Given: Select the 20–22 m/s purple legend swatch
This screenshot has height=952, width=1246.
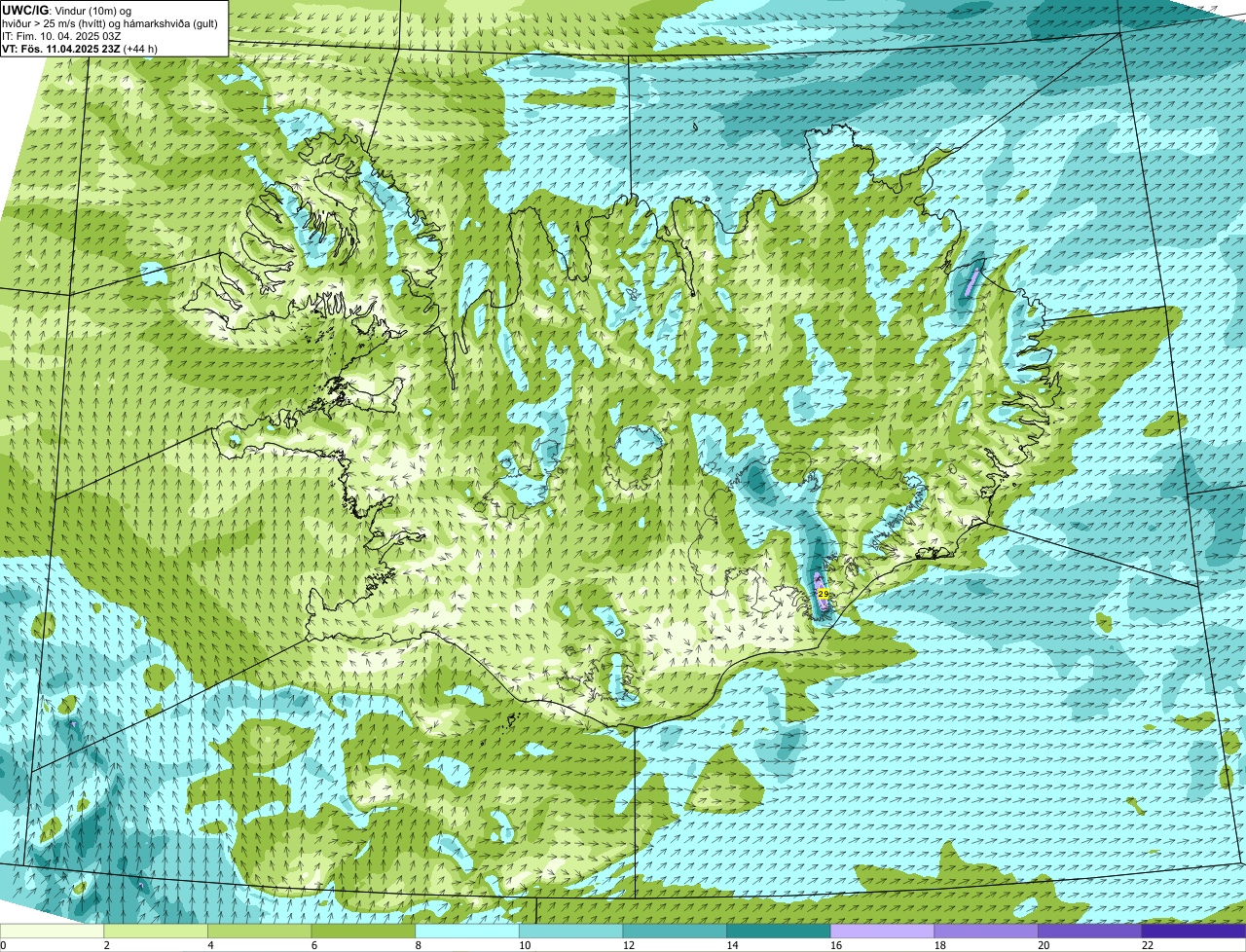Looking at the screenshot, I should [1089, 931].
